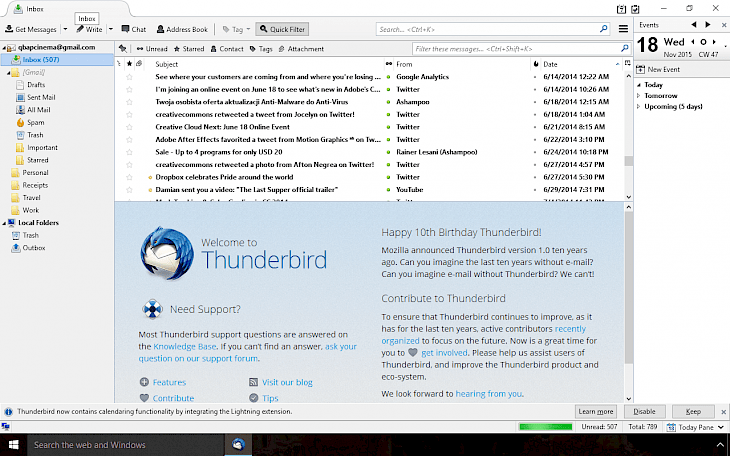
Task: Expand the Upcoming (5 days) section
Action: click(639, 107)
